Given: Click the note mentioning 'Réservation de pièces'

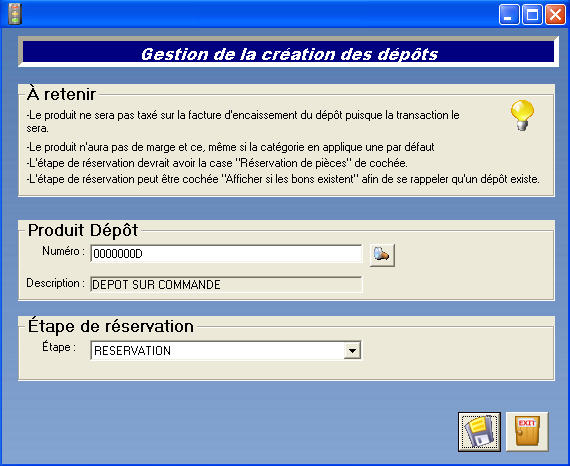Looking at the screenshot, I should [x=217, y=163].
